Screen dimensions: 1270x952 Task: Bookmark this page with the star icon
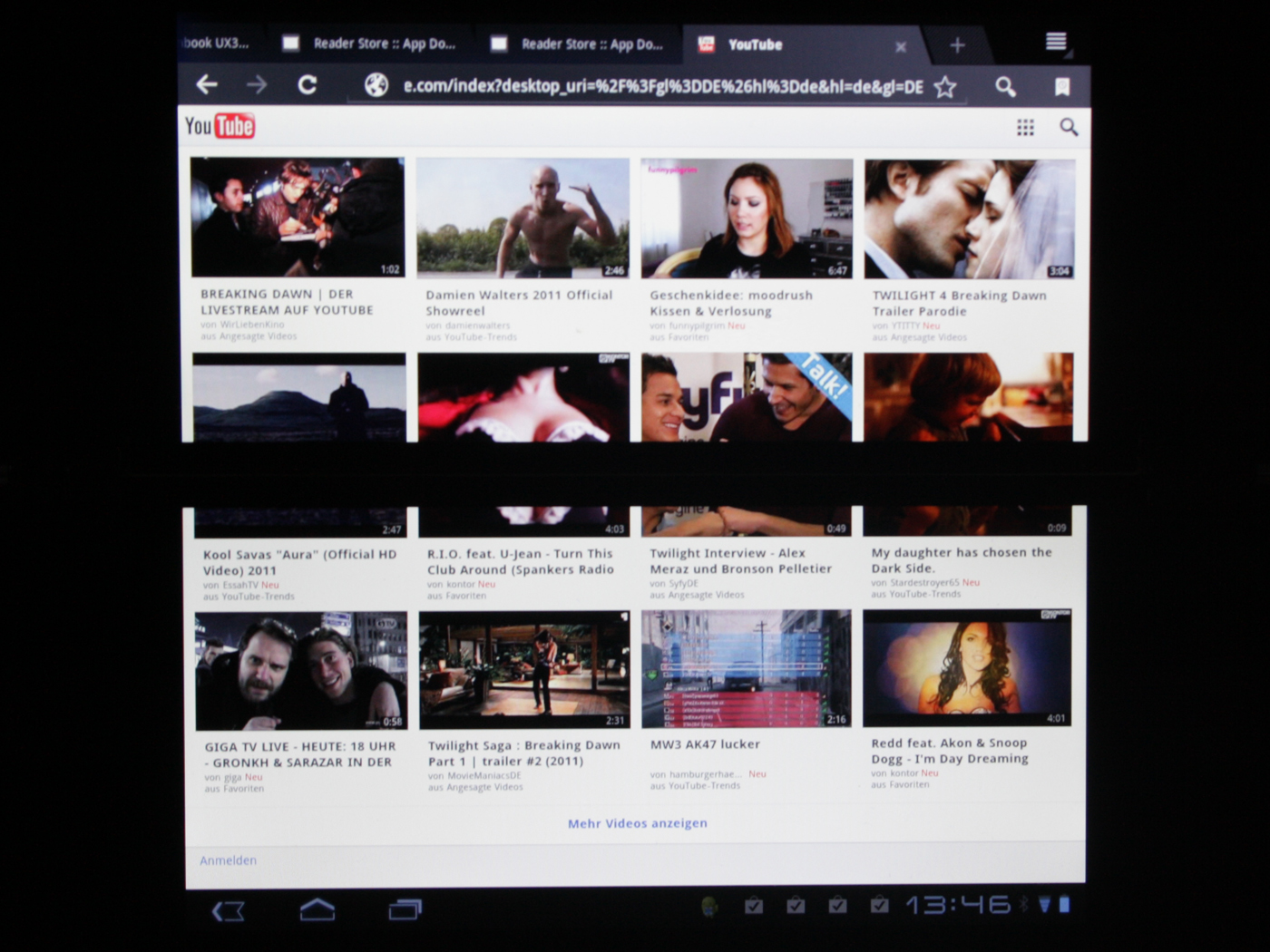(x=945, y=87)
